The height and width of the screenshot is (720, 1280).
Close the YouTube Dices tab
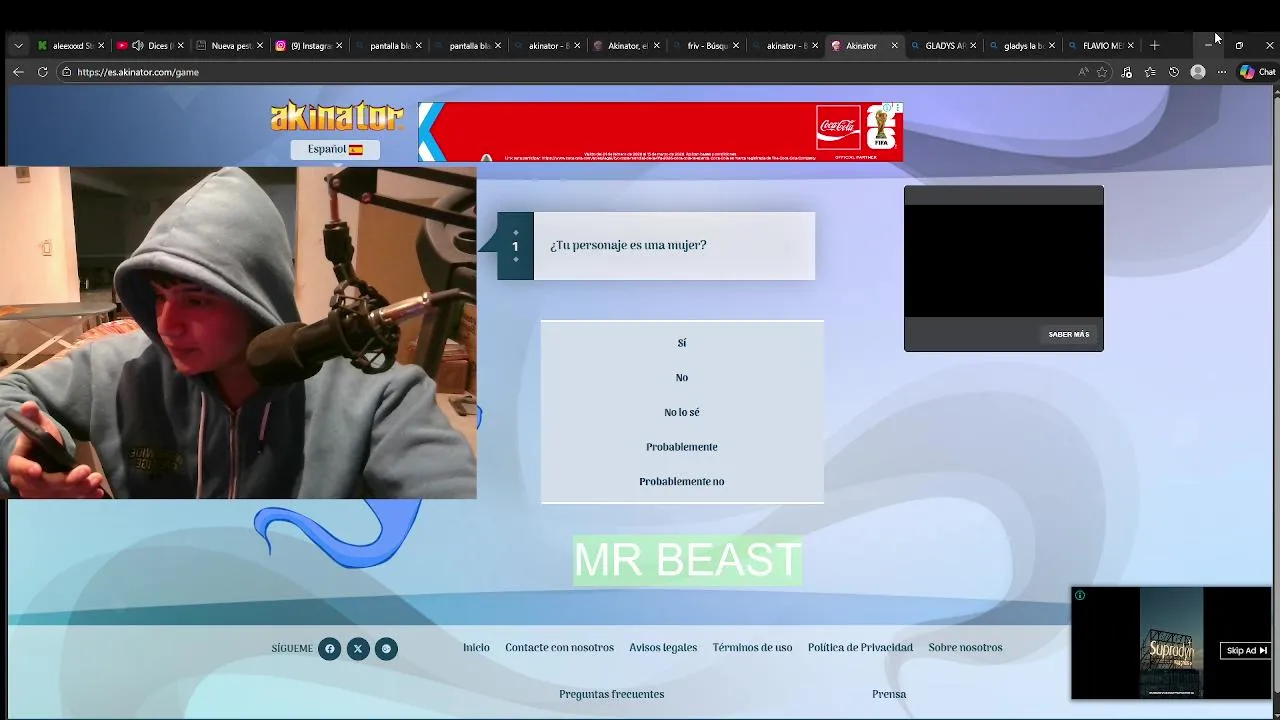tap(180, 46)
